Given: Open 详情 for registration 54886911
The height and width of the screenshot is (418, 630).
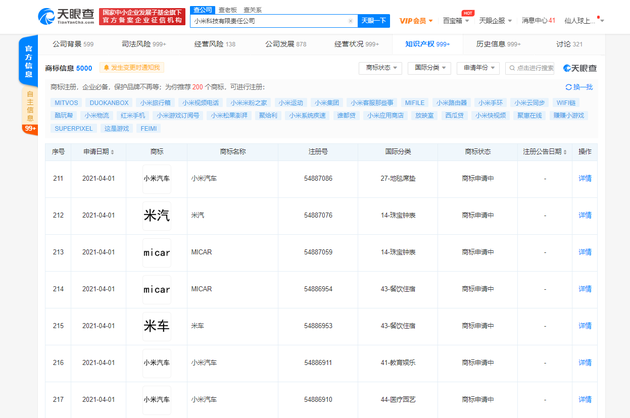Looking at the screenshot, I should click(x=585, y=363).
